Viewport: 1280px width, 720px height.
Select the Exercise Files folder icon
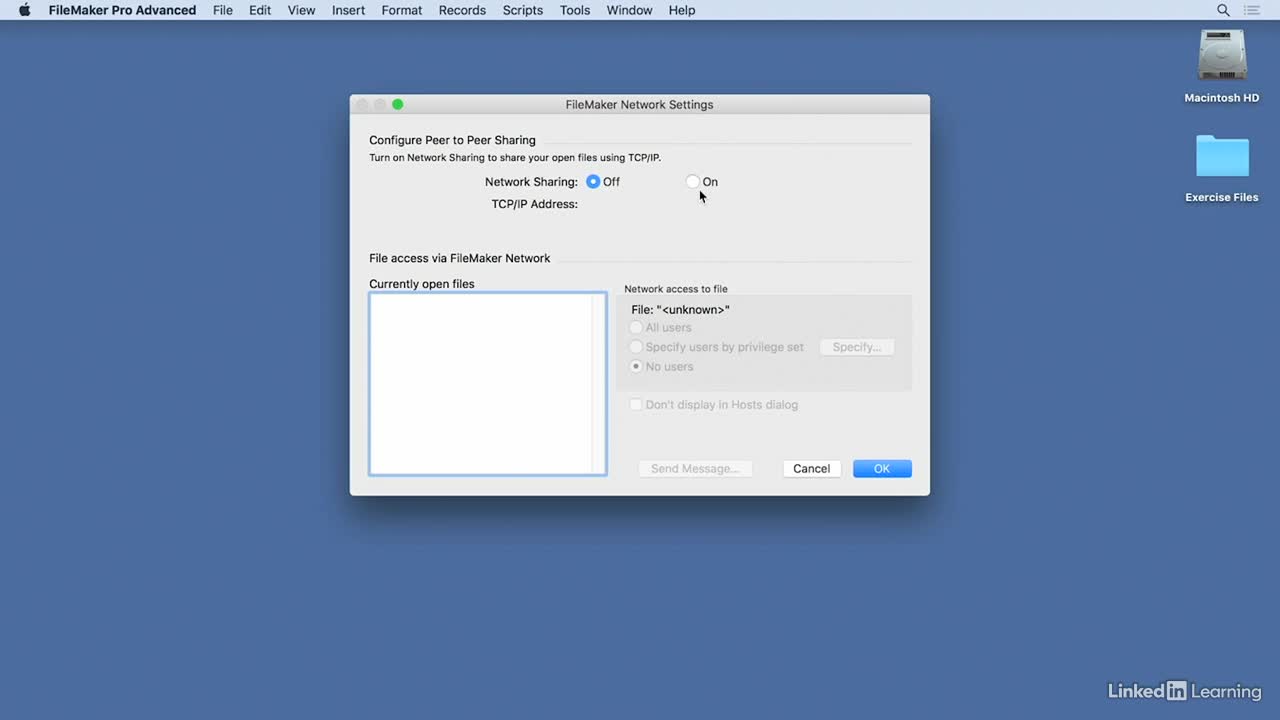[1222, 156]
